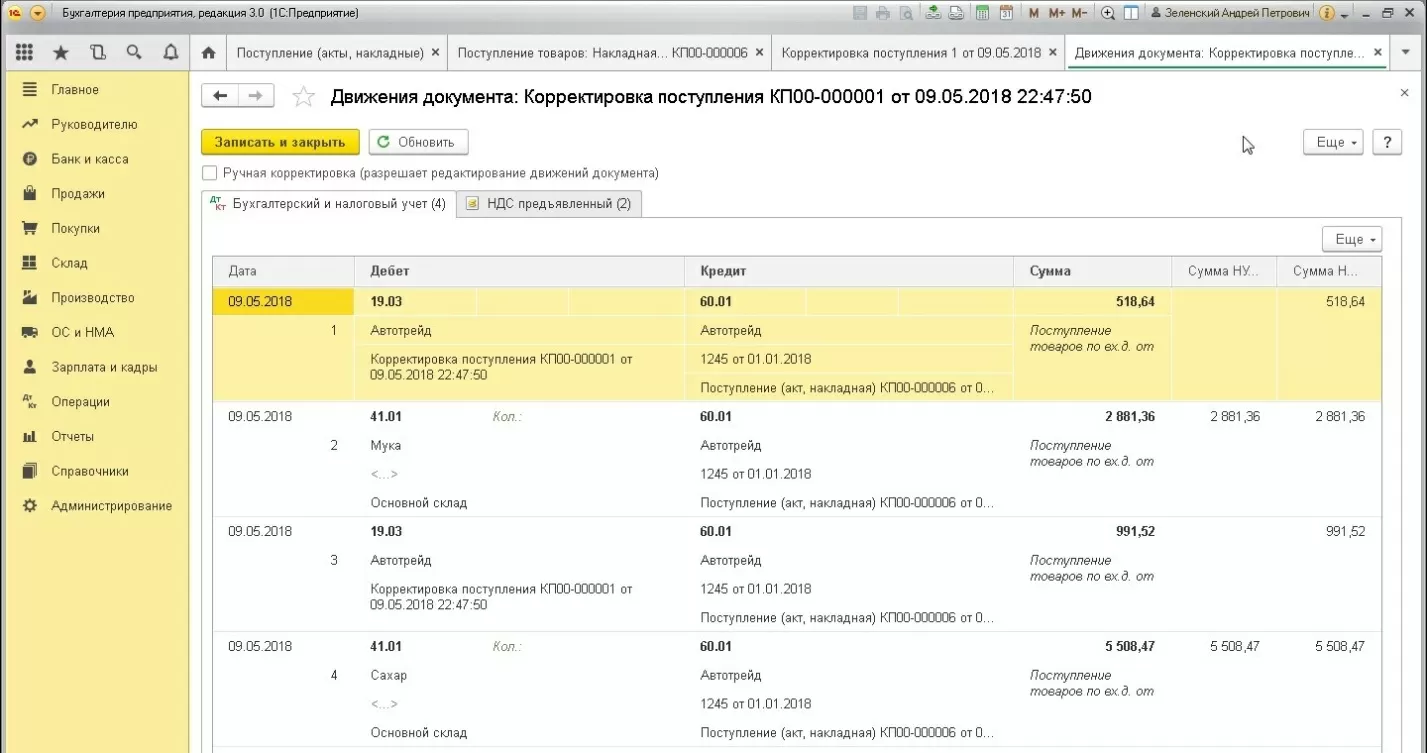Click the Записать и закрыть button
The width and height of the screenshot is (1427, 753).
[x=280, y=142]
